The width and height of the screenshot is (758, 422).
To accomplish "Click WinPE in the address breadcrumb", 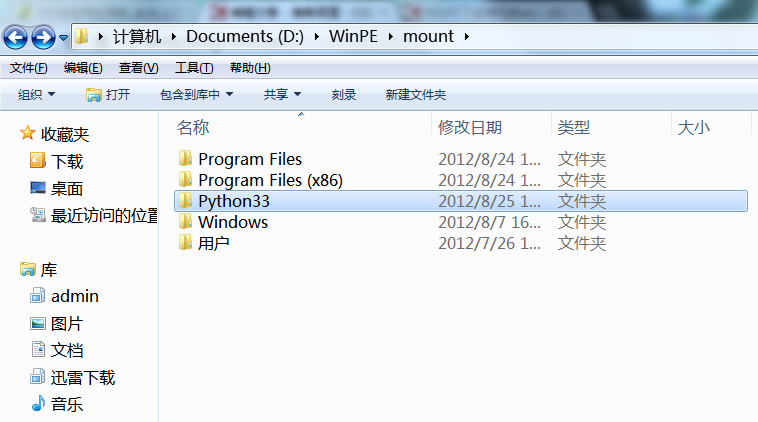I will coord(353,36).
